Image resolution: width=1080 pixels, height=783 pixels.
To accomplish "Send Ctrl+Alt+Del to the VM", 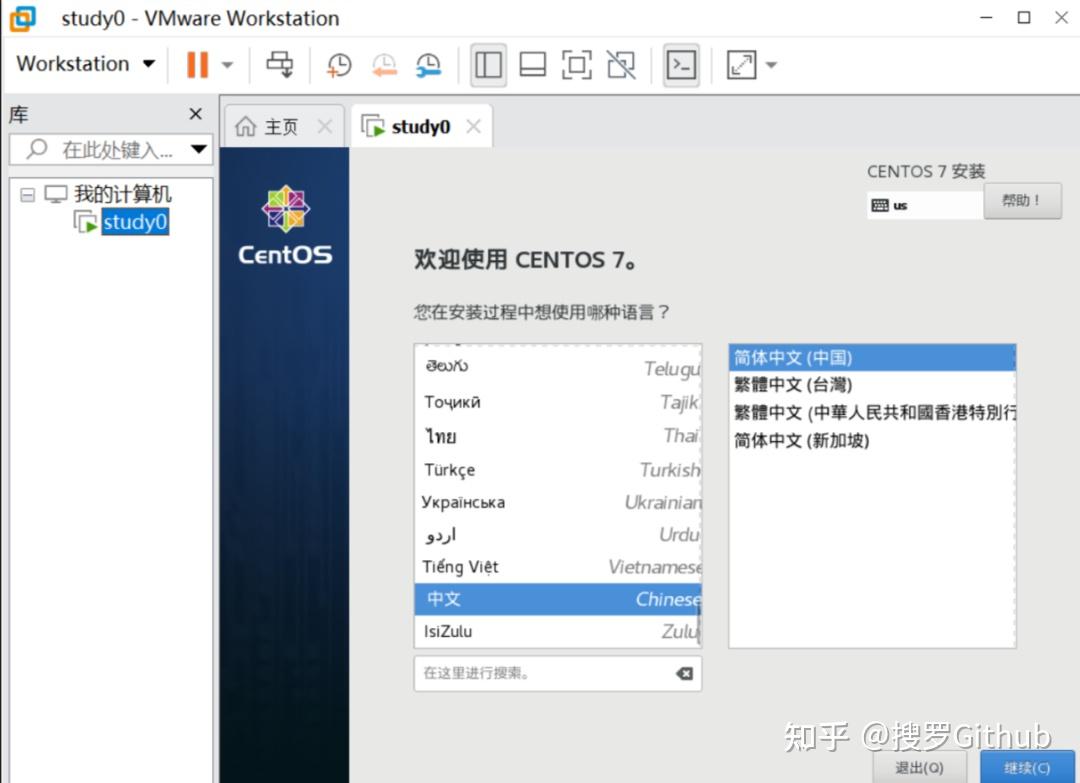I will (280, 65).
